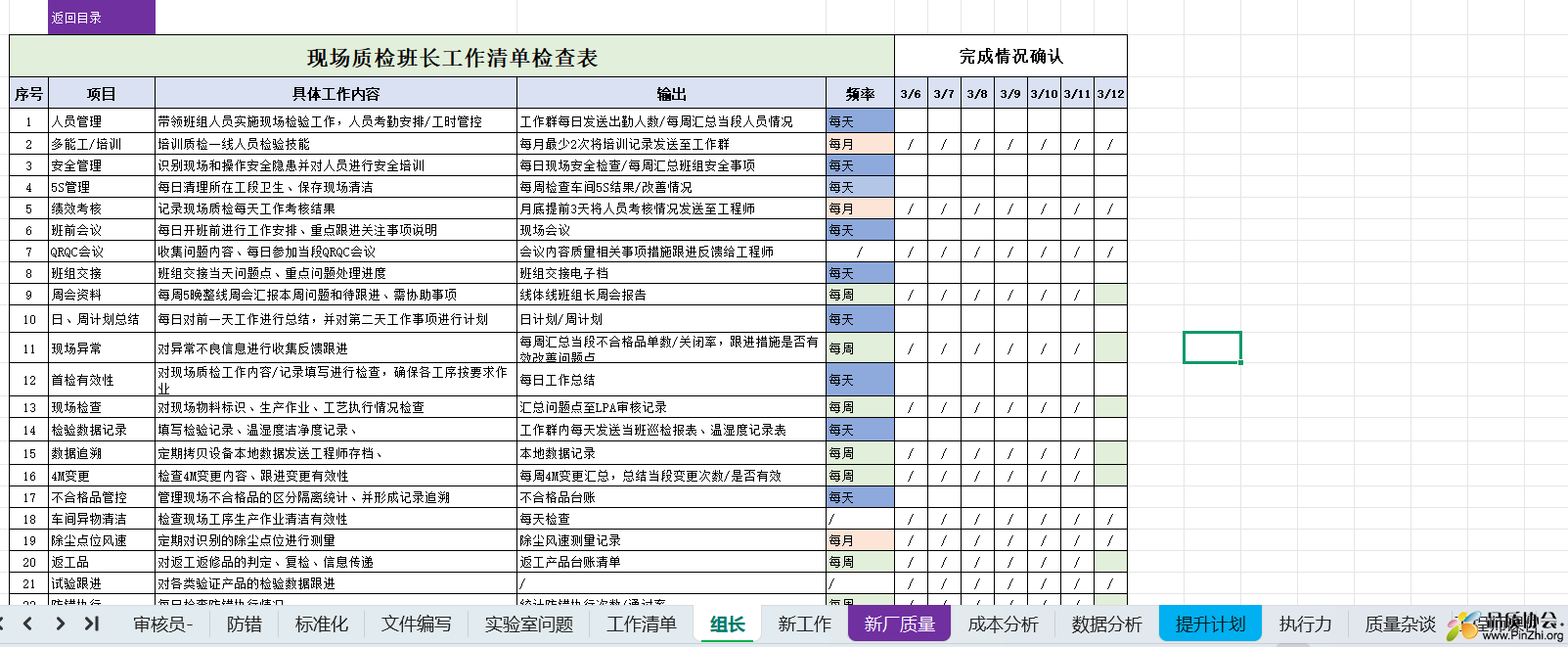Switch to the 文件编写 sheet tab

click(x=417, y=624)
